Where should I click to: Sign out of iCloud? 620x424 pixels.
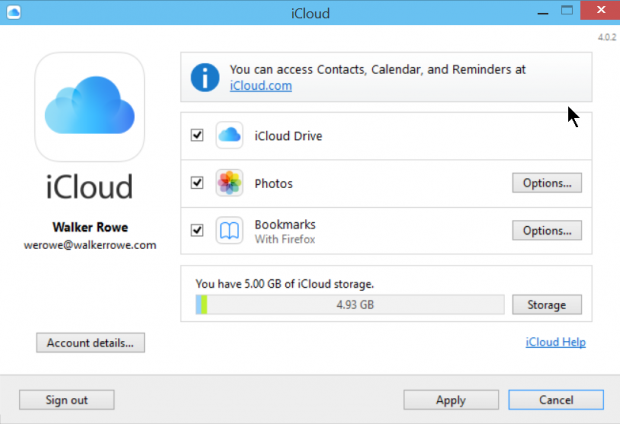click(x=67, y=400)
